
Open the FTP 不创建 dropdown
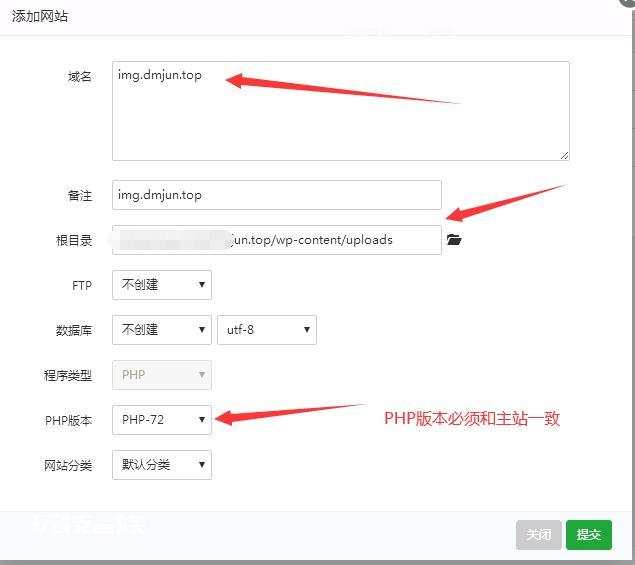[162, 285]
